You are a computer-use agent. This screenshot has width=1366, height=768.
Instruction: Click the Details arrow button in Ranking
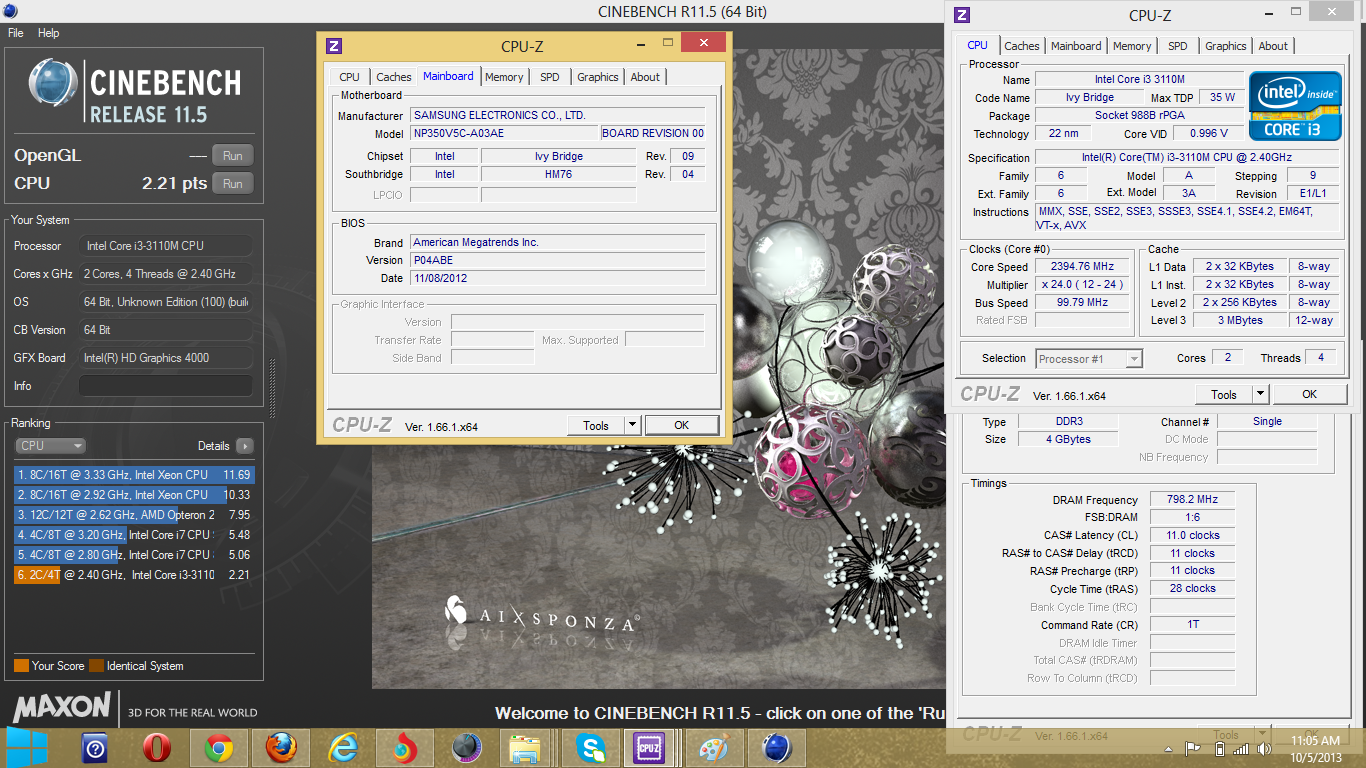(x=244, y=446)
